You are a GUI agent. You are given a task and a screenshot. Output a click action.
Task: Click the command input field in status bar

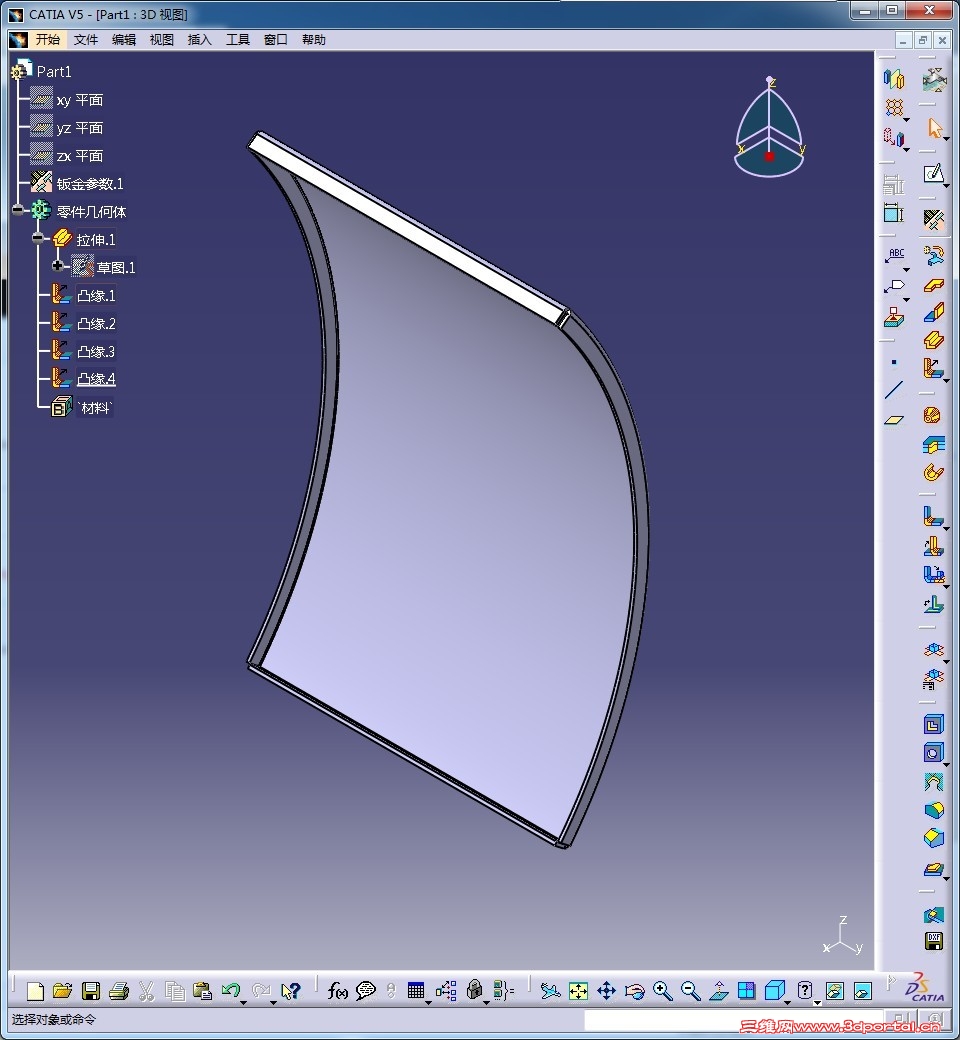tap(733, 1019)
